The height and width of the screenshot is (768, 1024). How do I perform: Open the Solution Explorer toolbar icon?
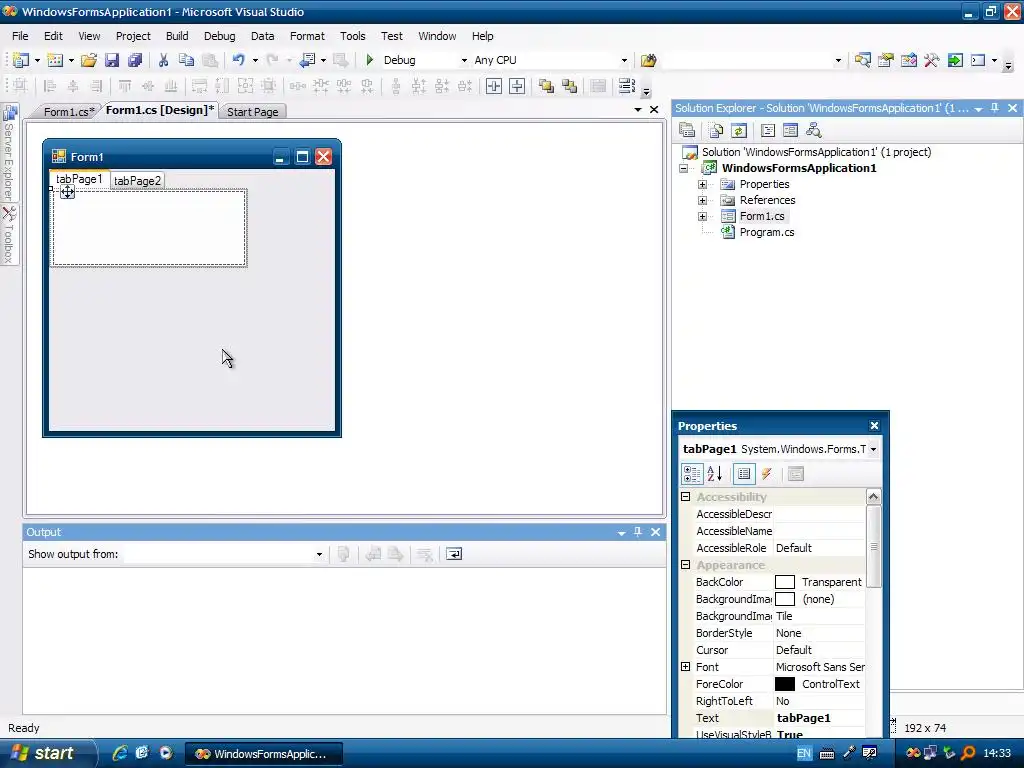coord(862,60)
